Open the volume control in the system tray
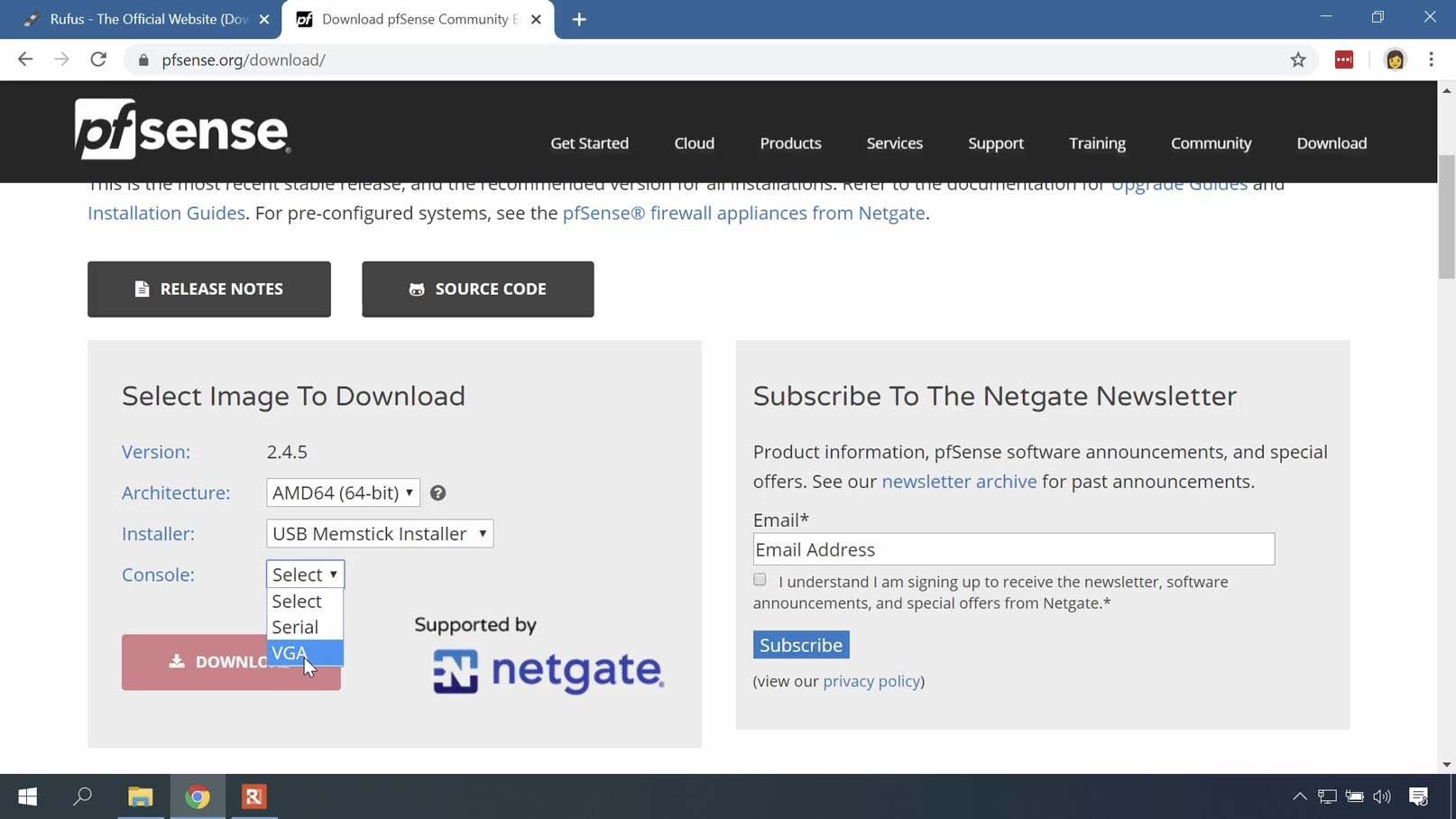This screenshot has height=819, width=1456. pos(1382,796)
